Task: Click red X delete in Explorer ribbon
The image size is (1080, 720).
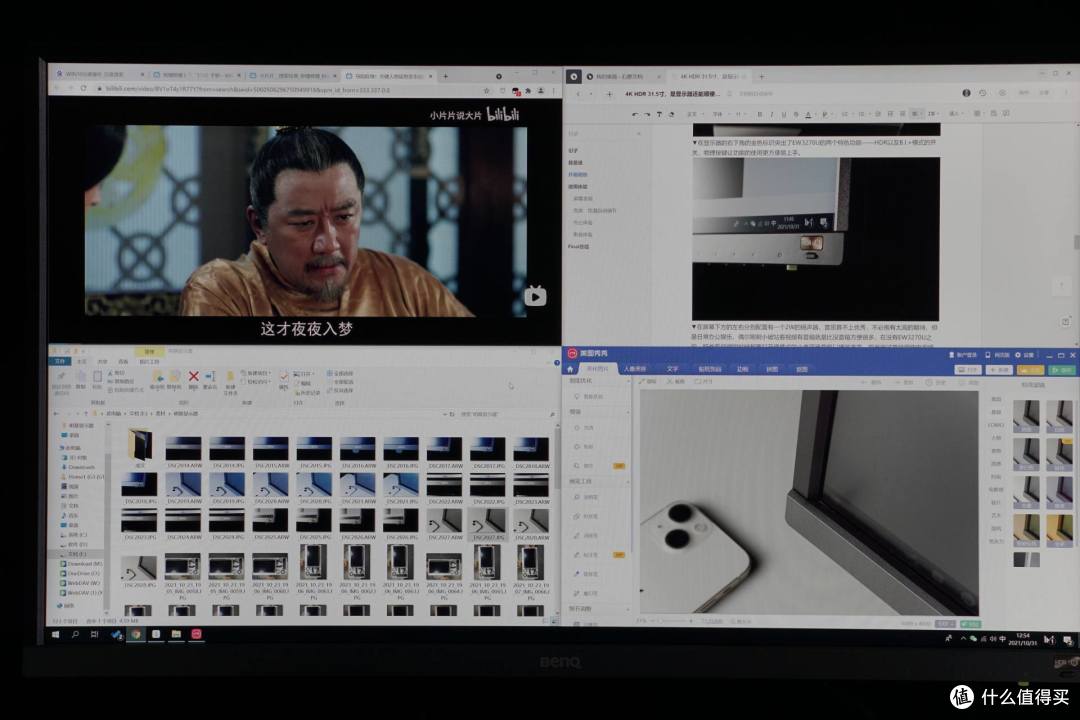Action: pos(194,376)
